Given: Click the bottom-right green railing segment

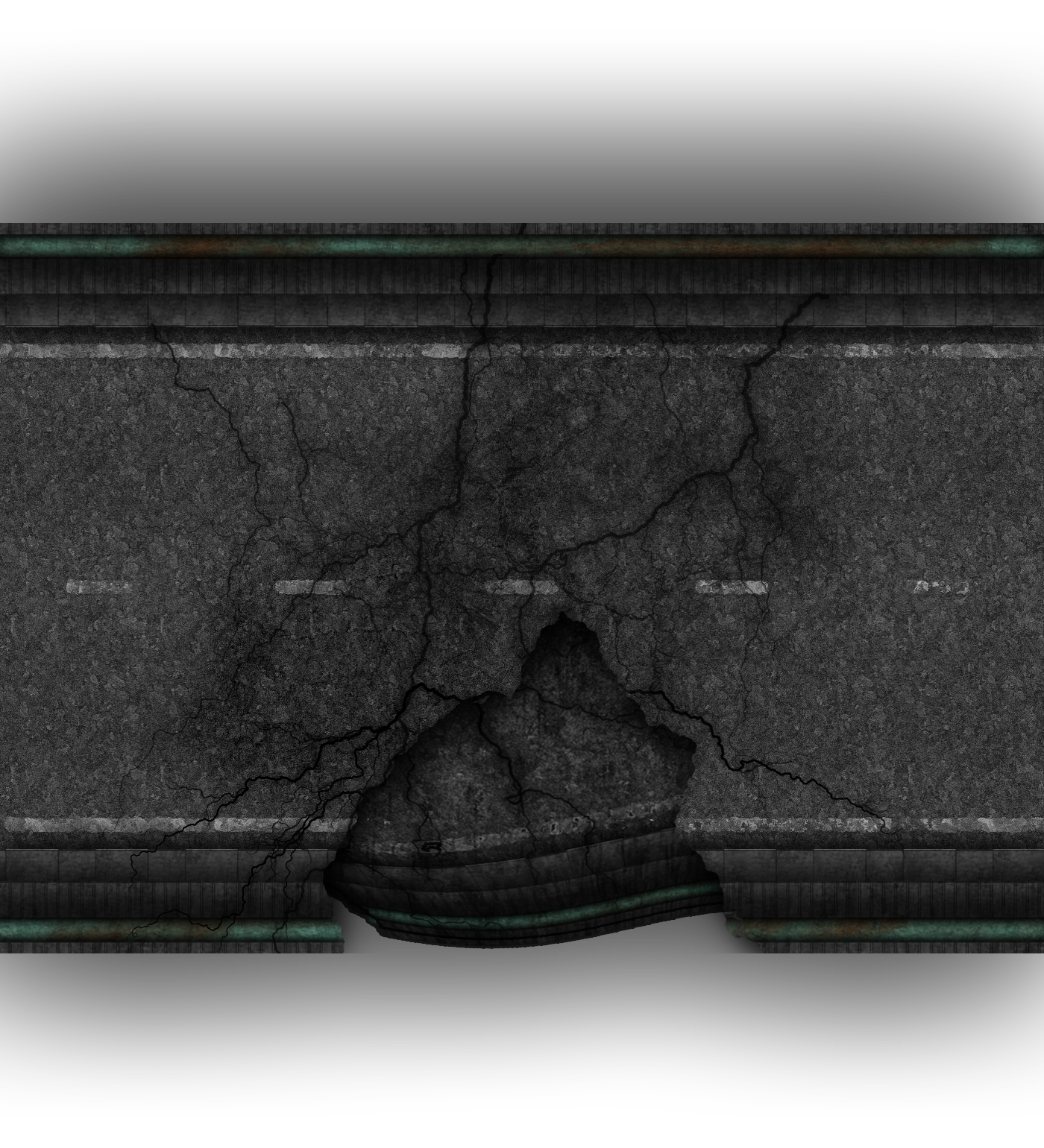Looking at the screenshot, I should 895,930.
